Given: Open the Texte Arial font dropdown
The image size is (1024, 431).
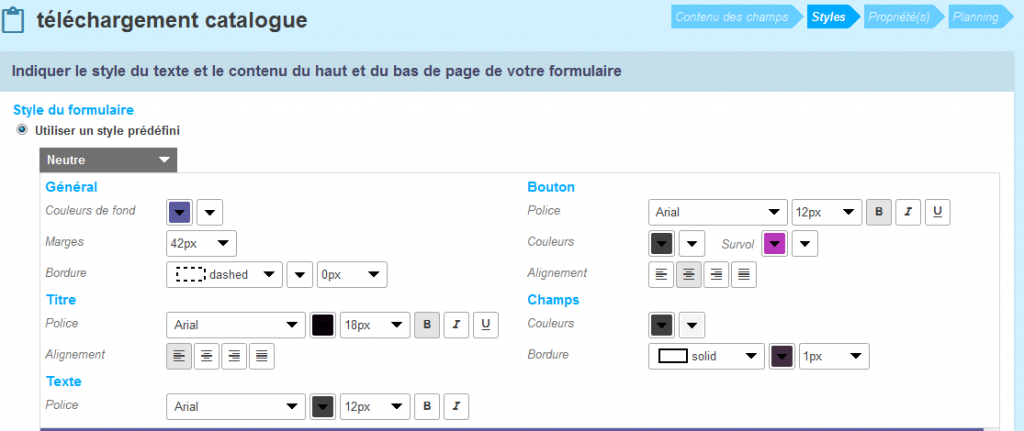Looking at the screenshot, I should [236, 406].
